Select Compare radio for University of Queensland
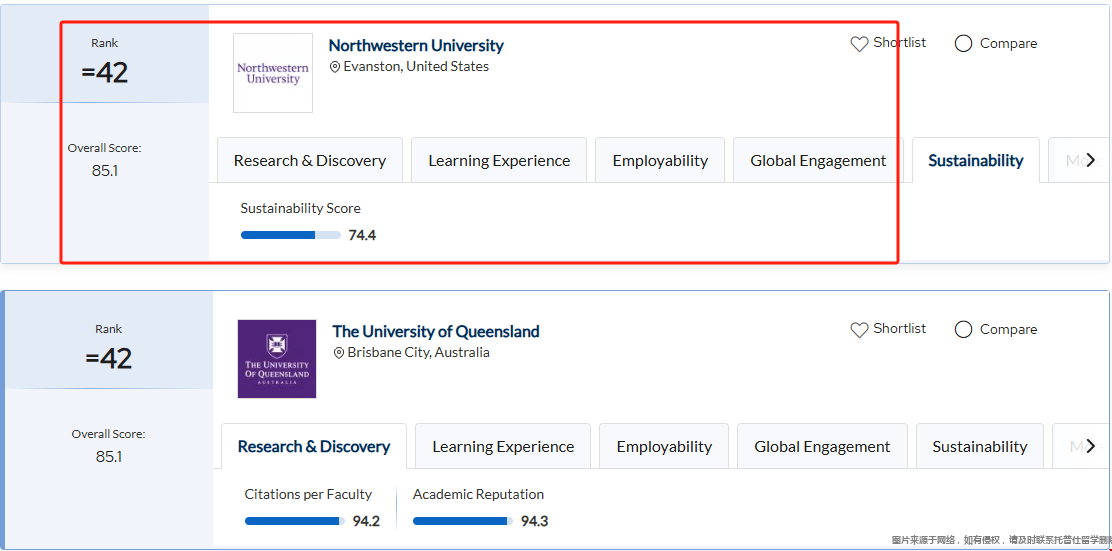Screen dimensions: 1112x551 coord(964,330)
